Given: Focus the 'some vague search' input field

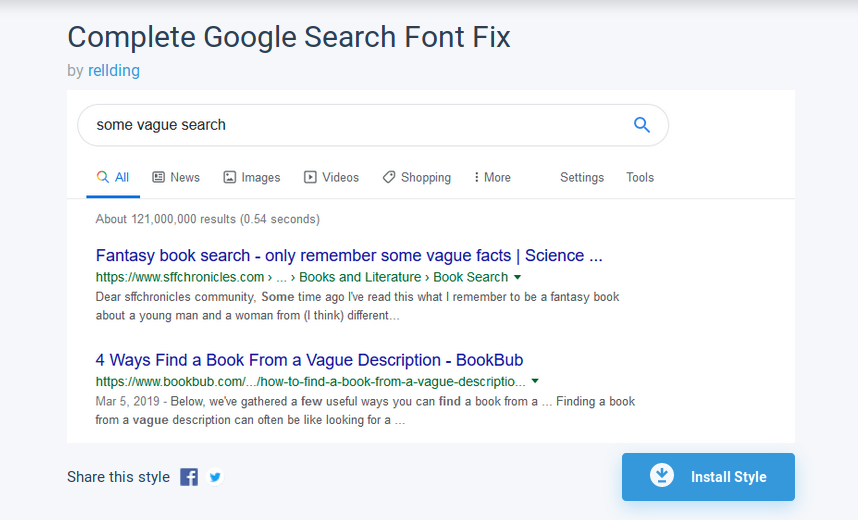Looking at the screenshot, I should point(373,125).
